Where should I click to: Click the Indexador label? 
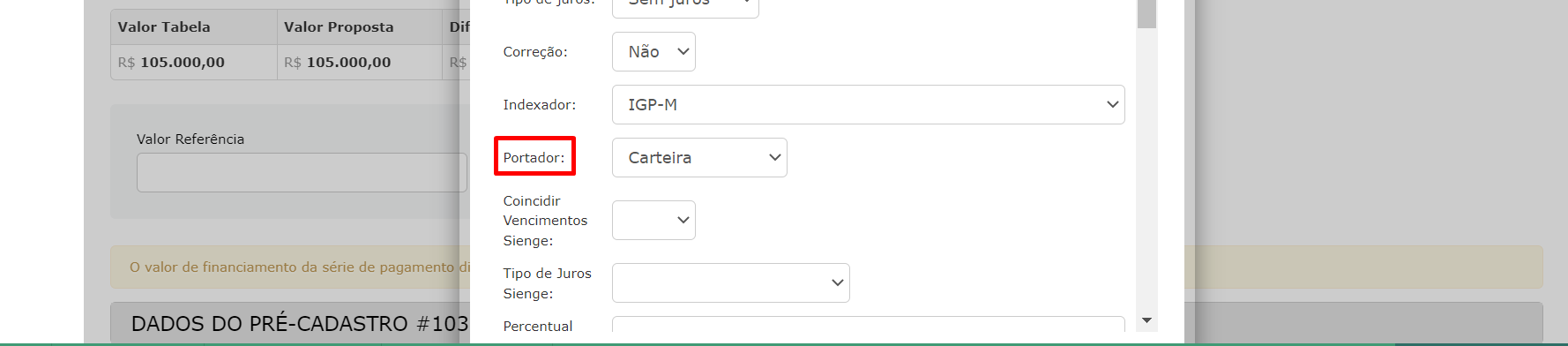coord(540,105)
